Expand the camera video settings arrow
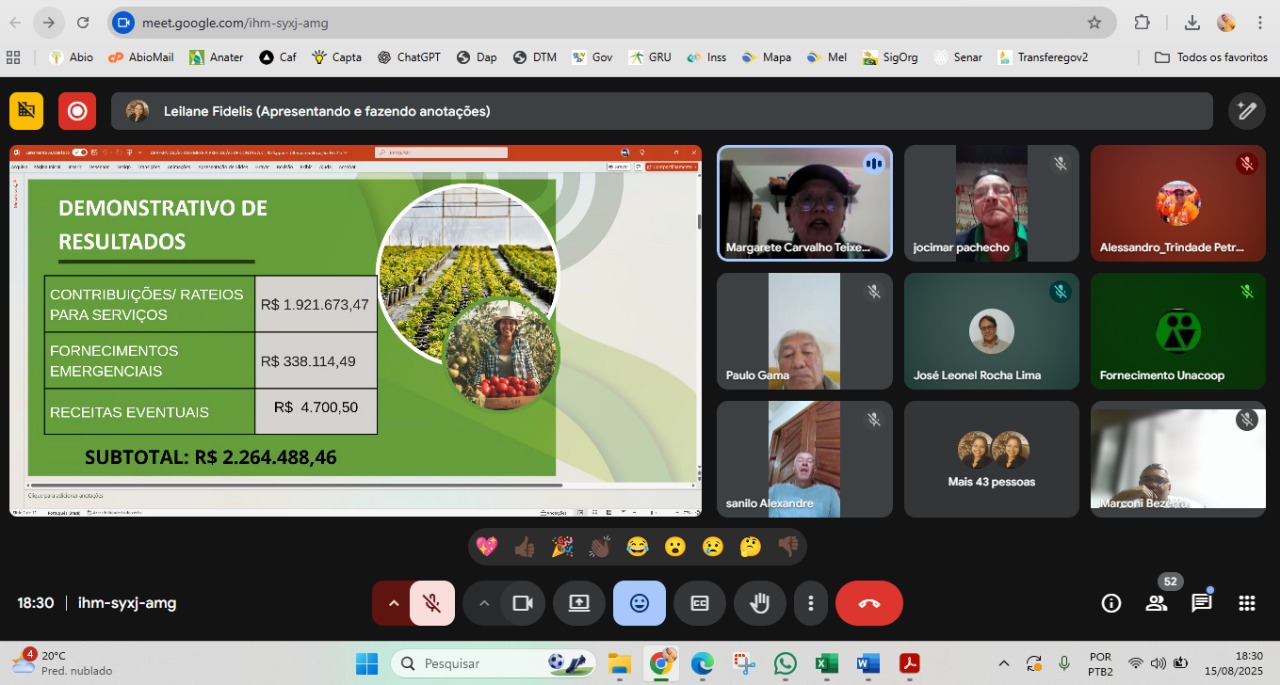 (484, 603)
